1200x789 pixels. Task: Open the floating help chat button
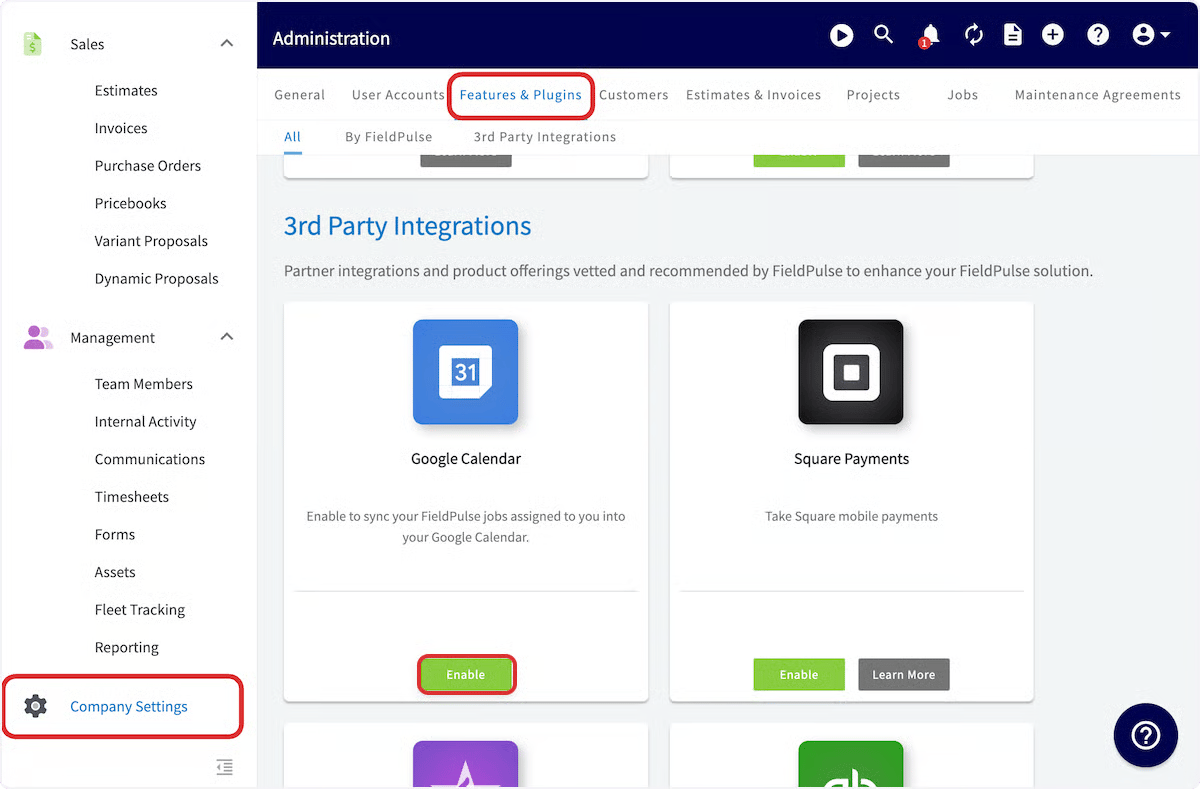click(x=1145, y=736)
